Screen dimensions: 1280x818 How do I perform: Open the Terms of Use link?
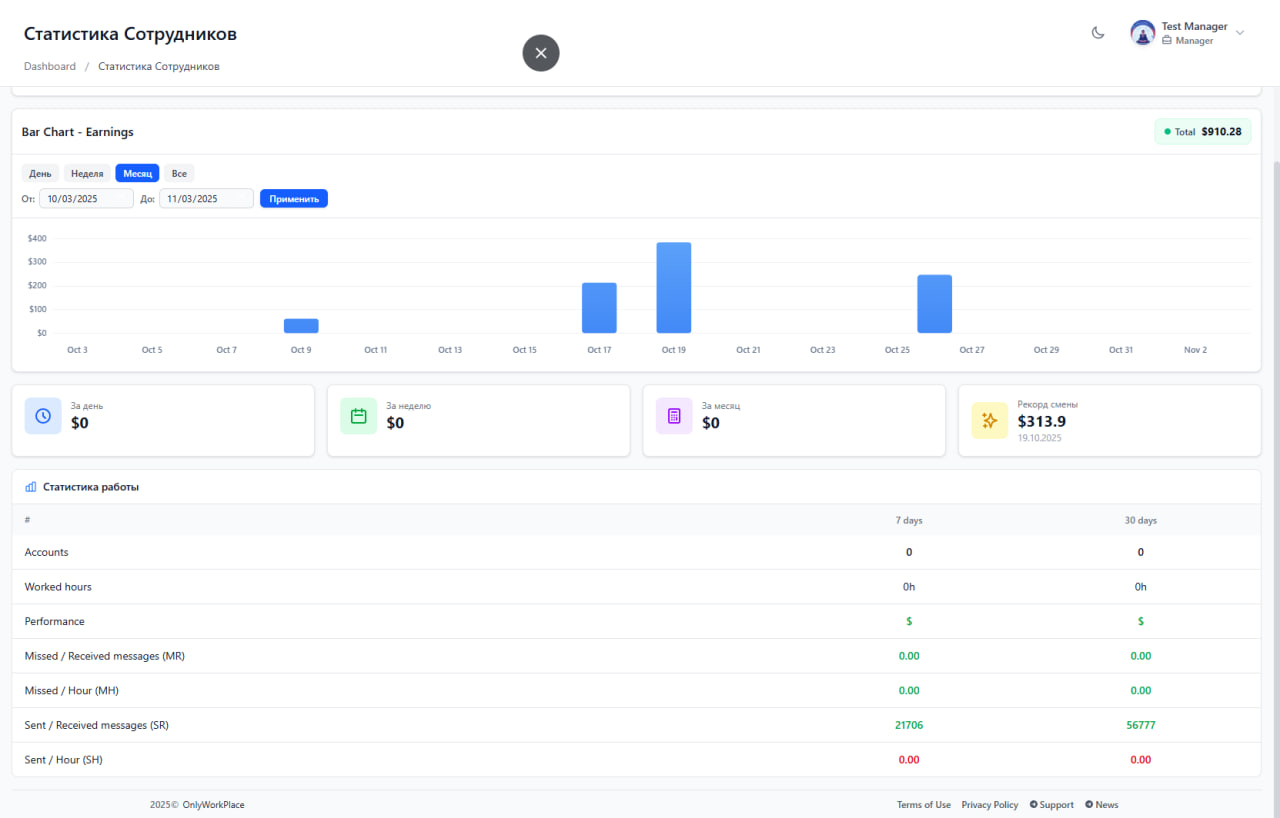(x=923, y=804)
